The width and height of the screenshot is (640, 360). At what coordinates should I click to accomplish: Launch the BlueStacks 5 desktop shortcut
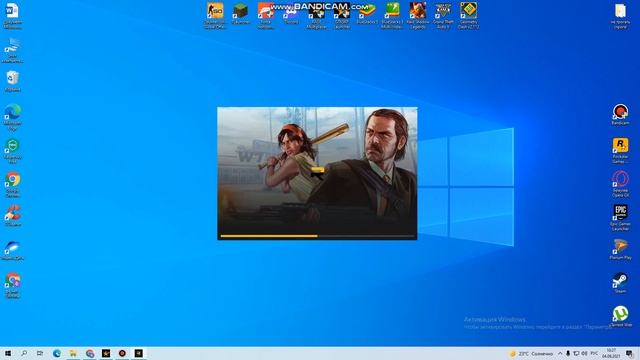367,13
